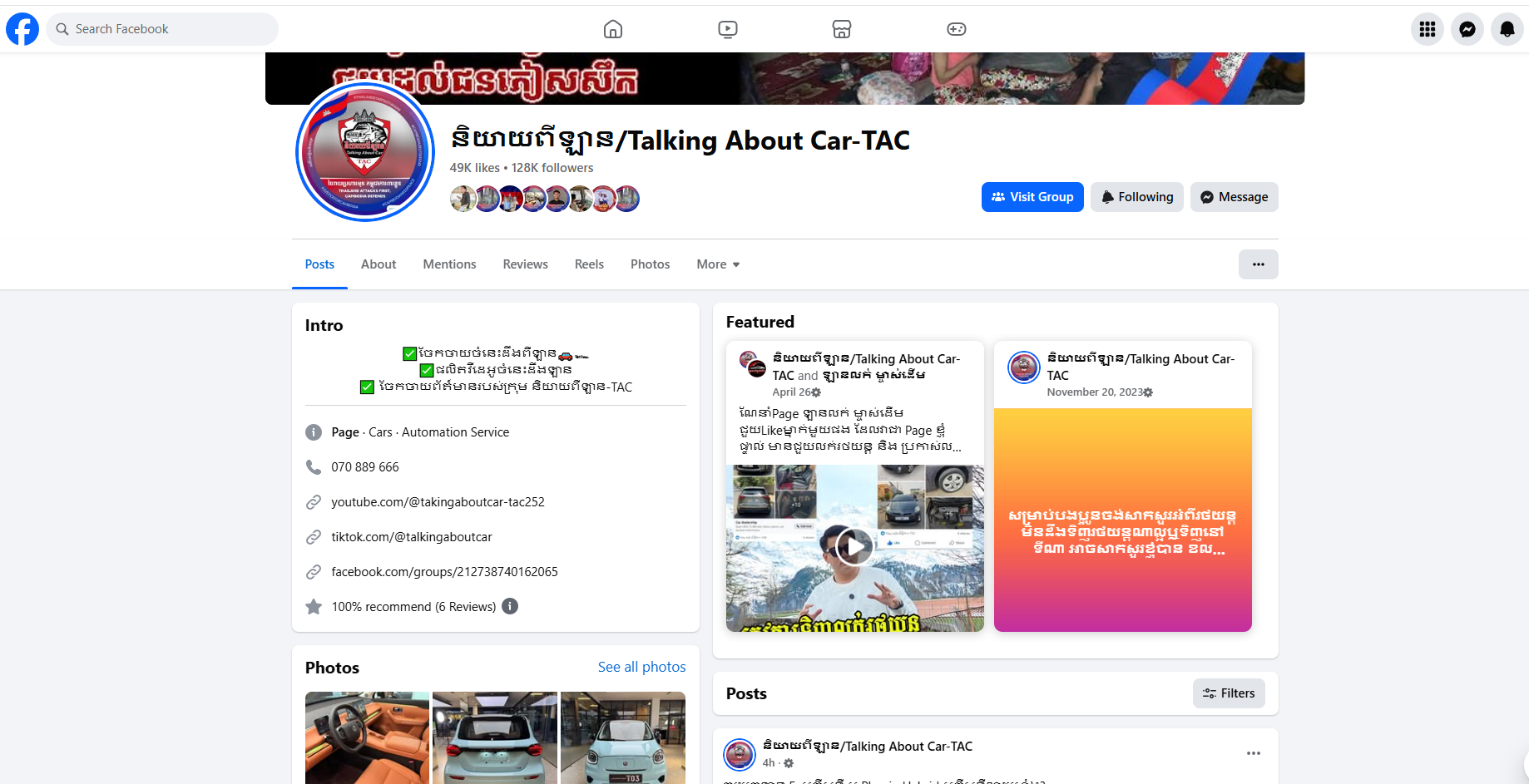This screenshot has width=1529, height=784.
Task: Open the Posts tab
Action: (x=319, y=264)
